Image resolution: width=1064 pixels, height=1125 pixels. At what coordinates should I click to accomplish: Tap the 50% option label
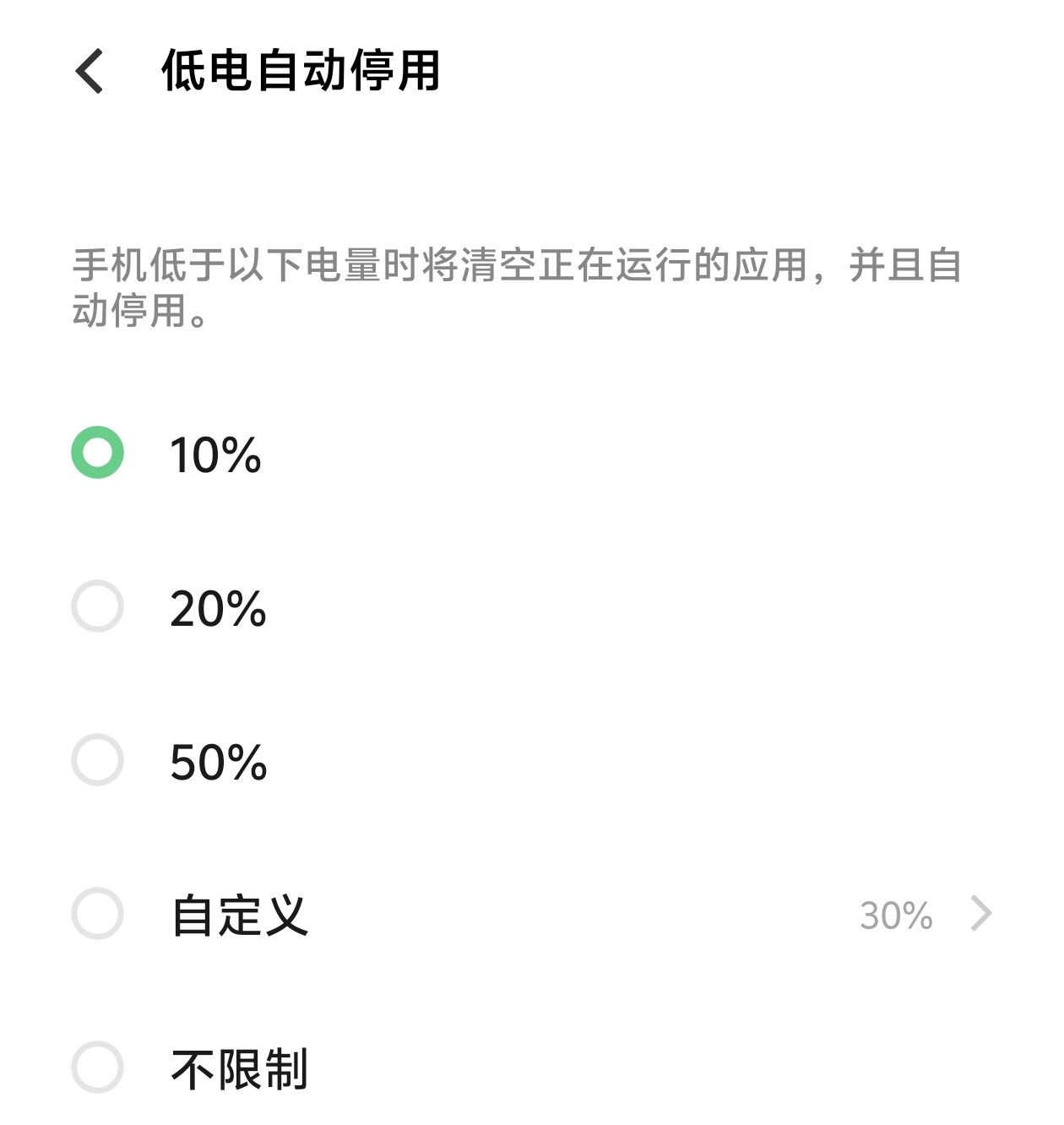click(218, 763)
